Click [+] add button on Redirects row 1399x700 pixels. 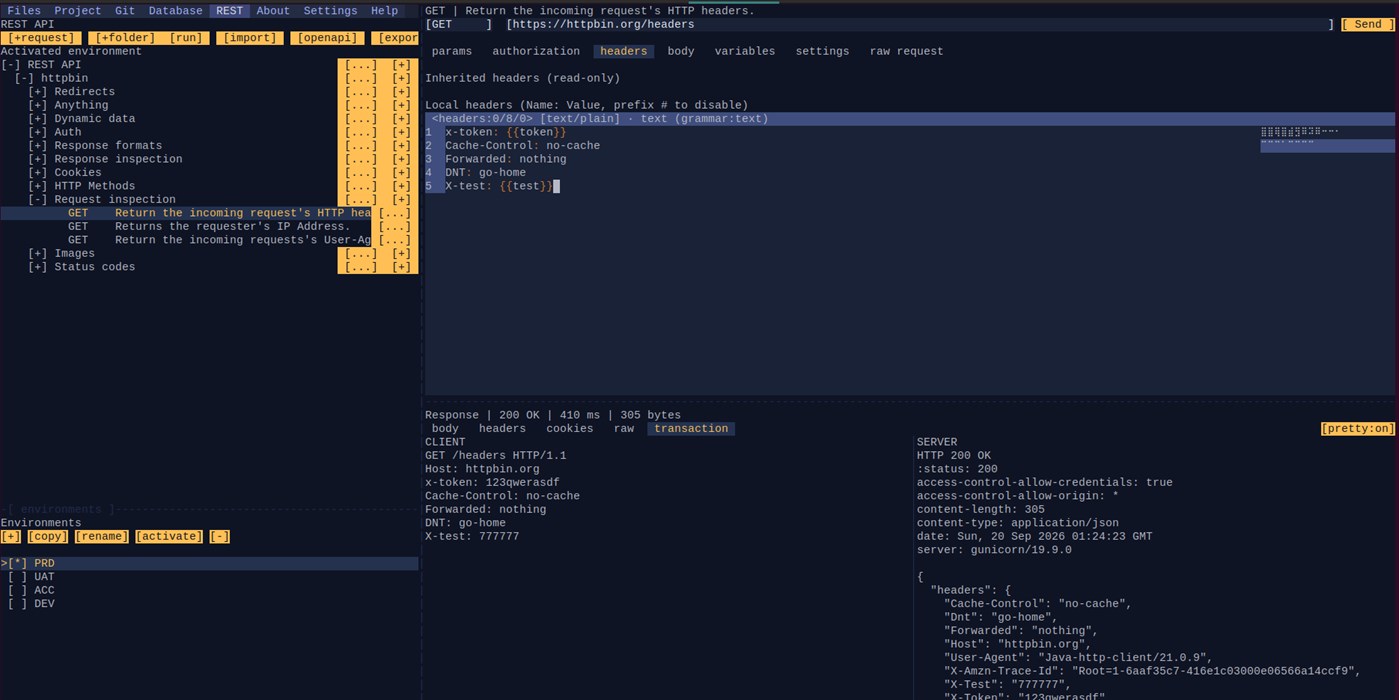pos(401,92)
